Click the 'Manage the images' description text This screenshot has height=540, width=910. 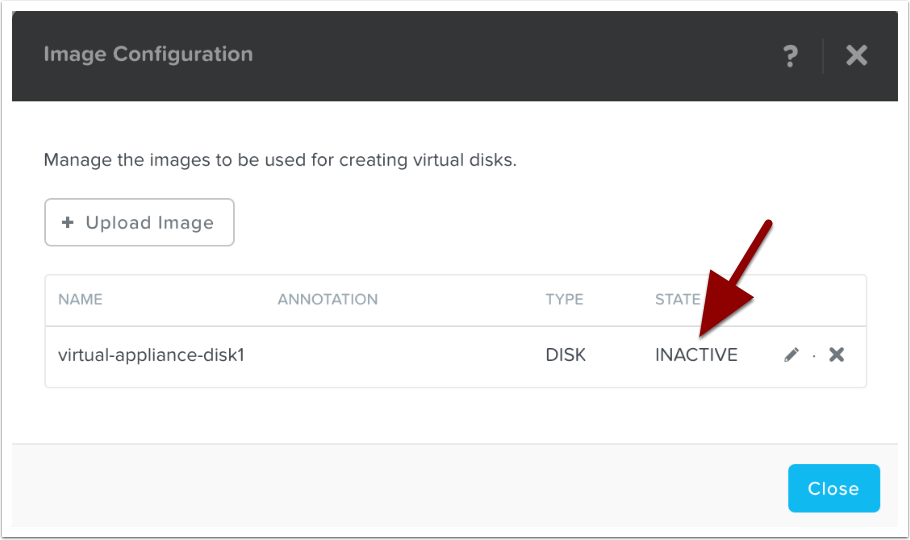[280, 160]
